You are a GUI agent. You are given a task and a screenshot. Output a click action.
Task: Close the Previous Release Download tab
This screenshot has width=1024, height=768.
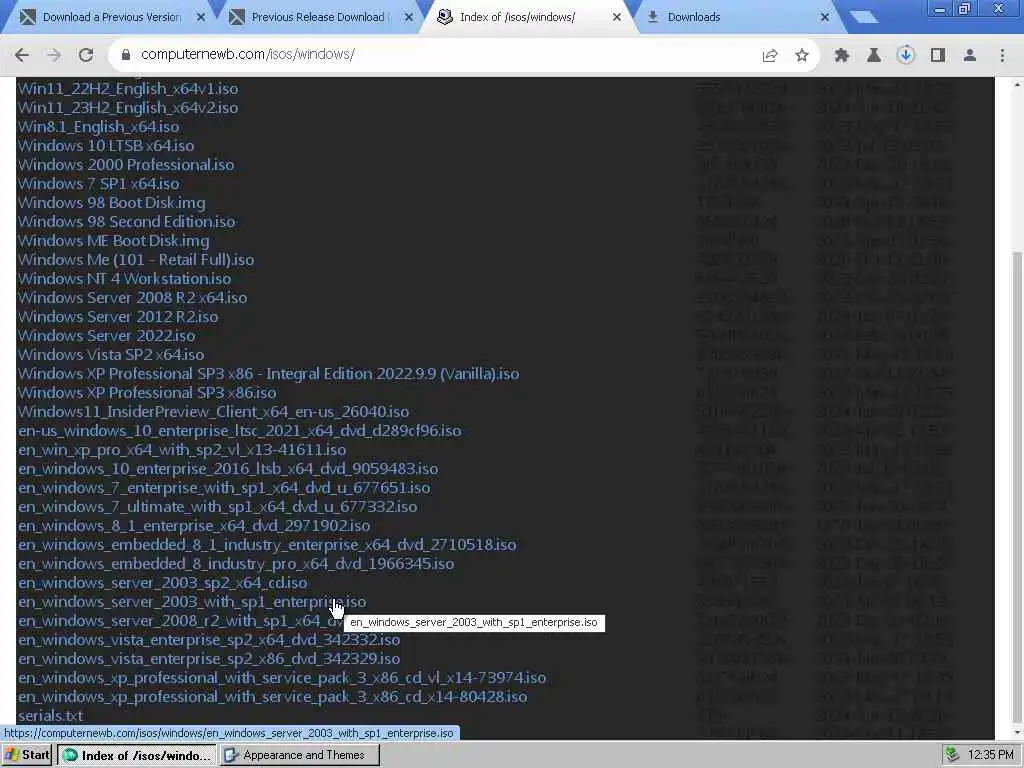point(409,17)
